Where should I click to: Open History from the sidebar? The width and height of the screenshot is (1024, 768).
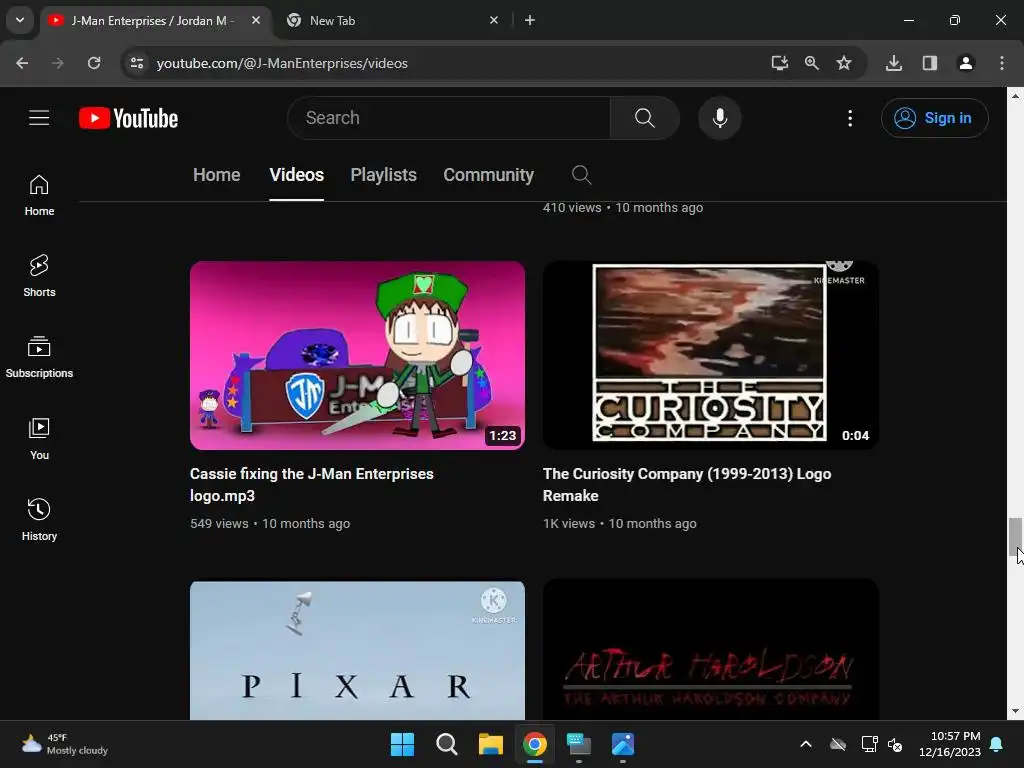[x=39, y=520]
